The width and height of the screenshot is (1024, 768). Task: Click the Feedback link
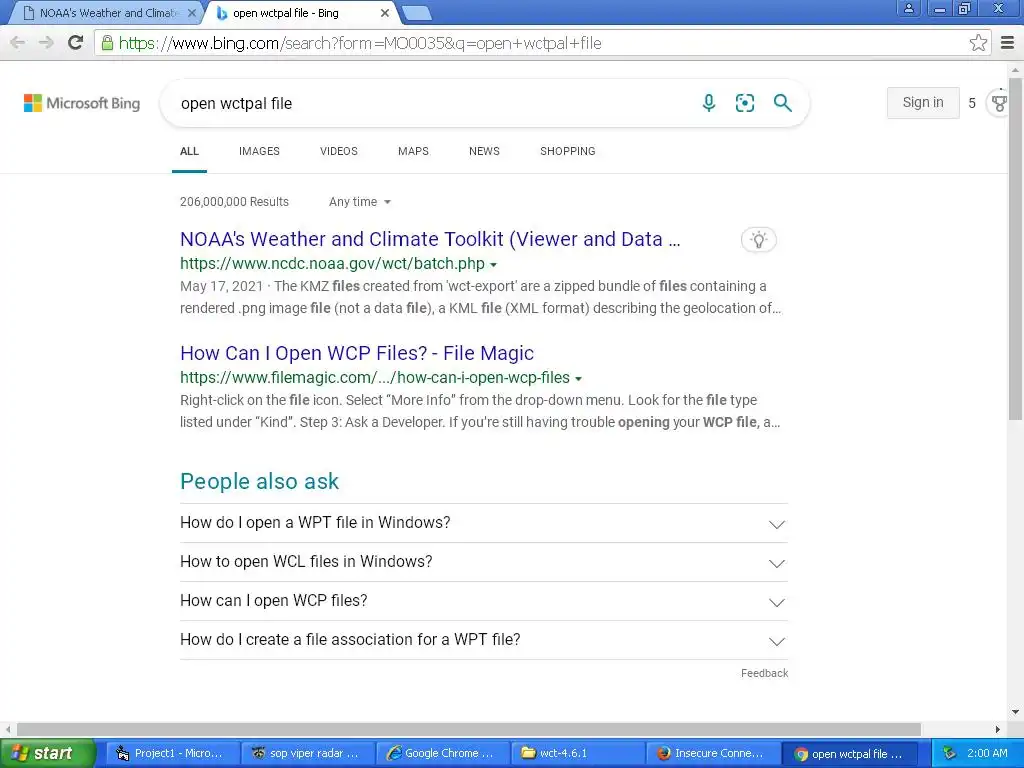764,673
